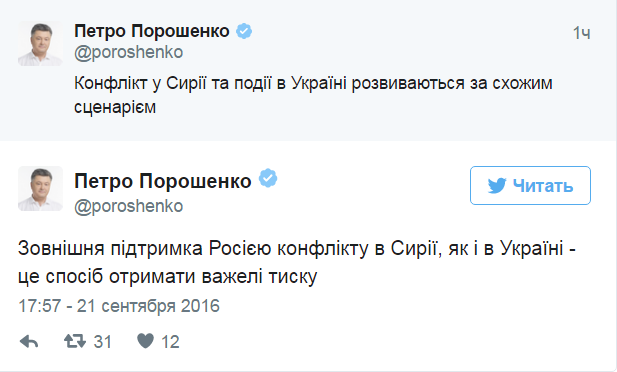Click verified badge in top tweet
Screen dimensions: 617x372
pos(244,31)
